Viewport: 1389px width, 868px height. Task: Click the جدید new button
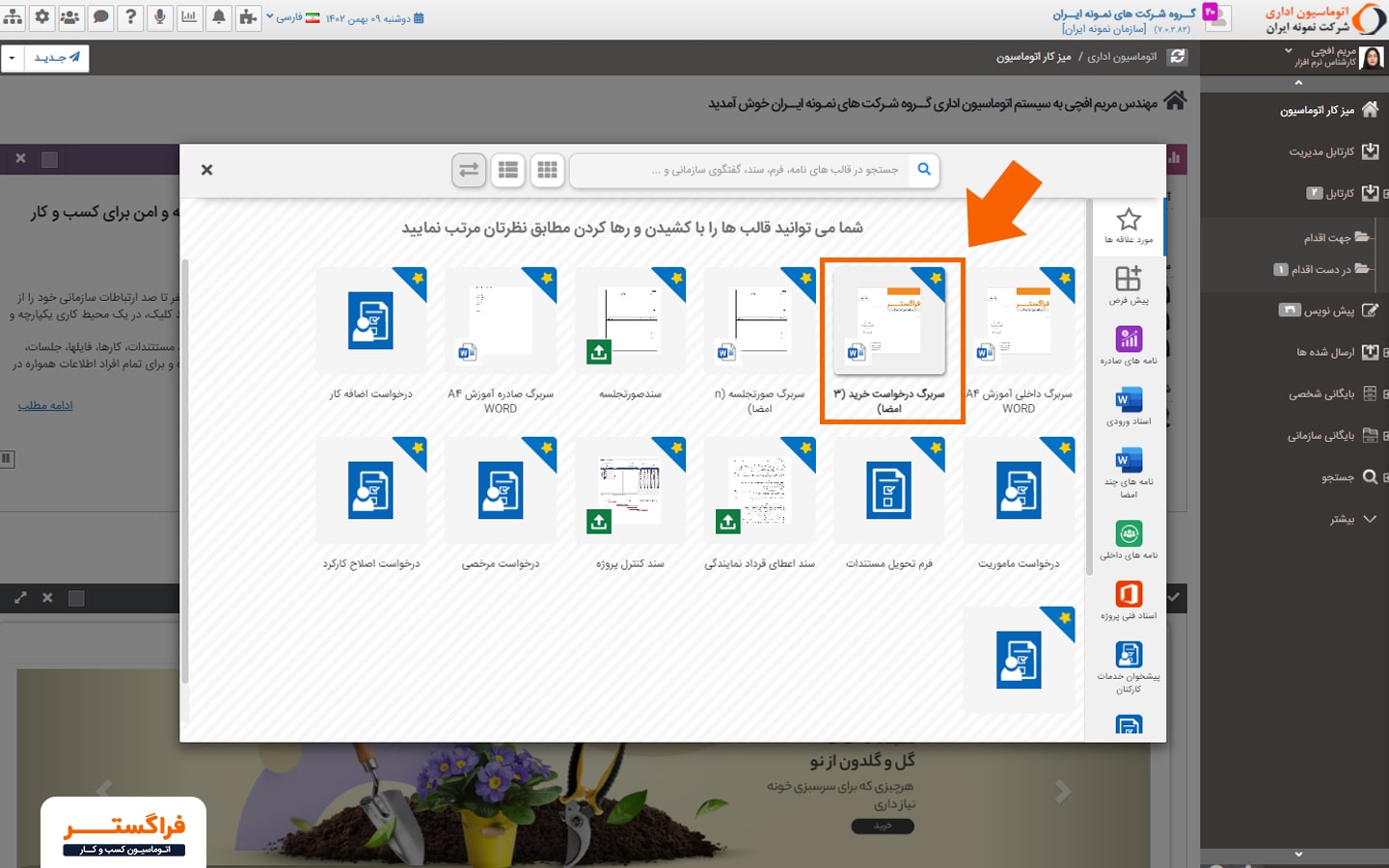click(57, 58)
